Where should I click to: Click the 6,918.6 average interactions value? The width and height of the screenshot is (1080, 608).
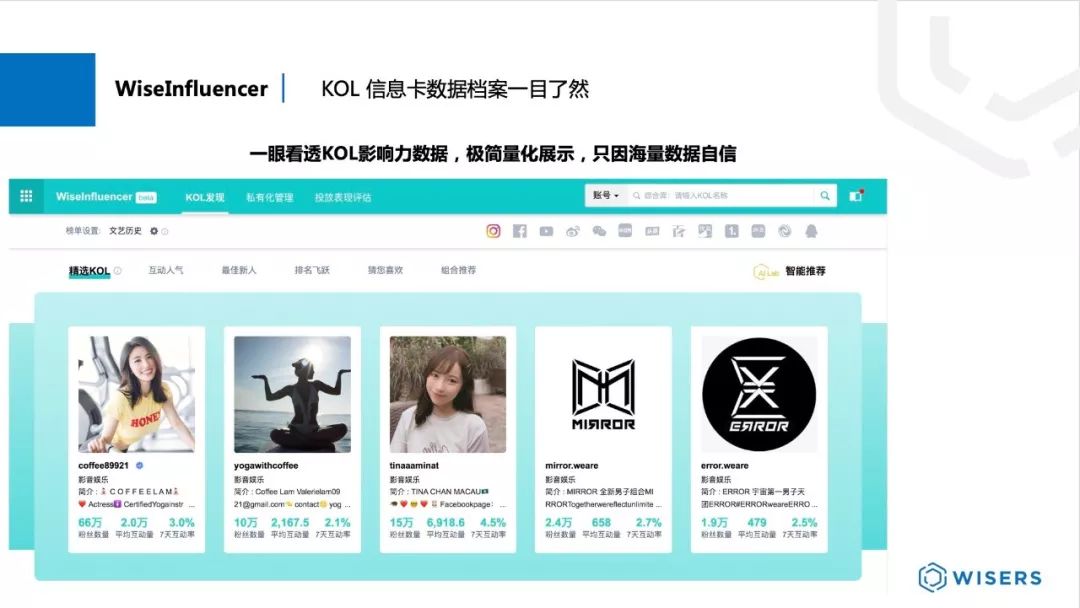click(x=446, y=523)
